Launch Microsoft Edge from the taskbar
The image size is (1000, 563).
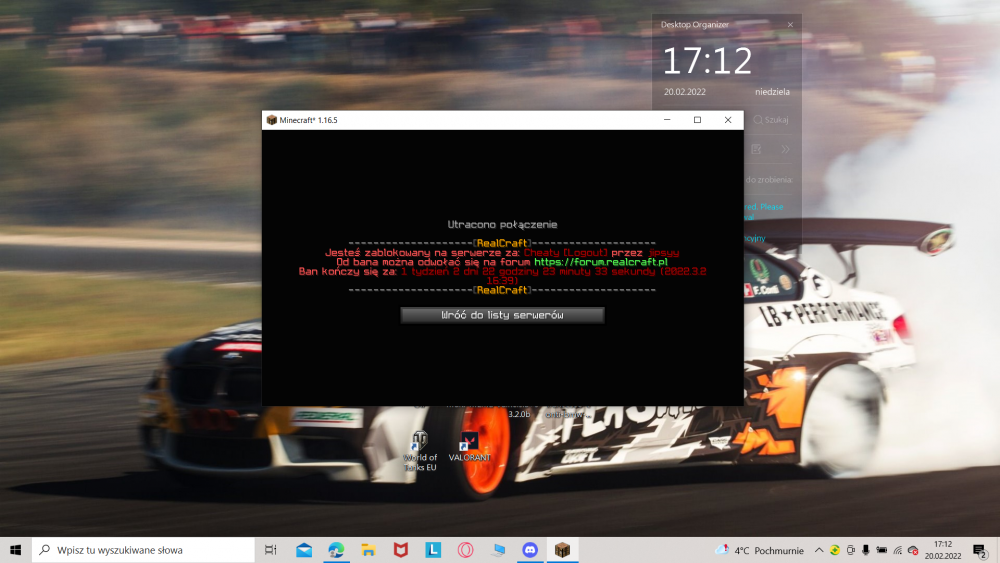(336, 550)
